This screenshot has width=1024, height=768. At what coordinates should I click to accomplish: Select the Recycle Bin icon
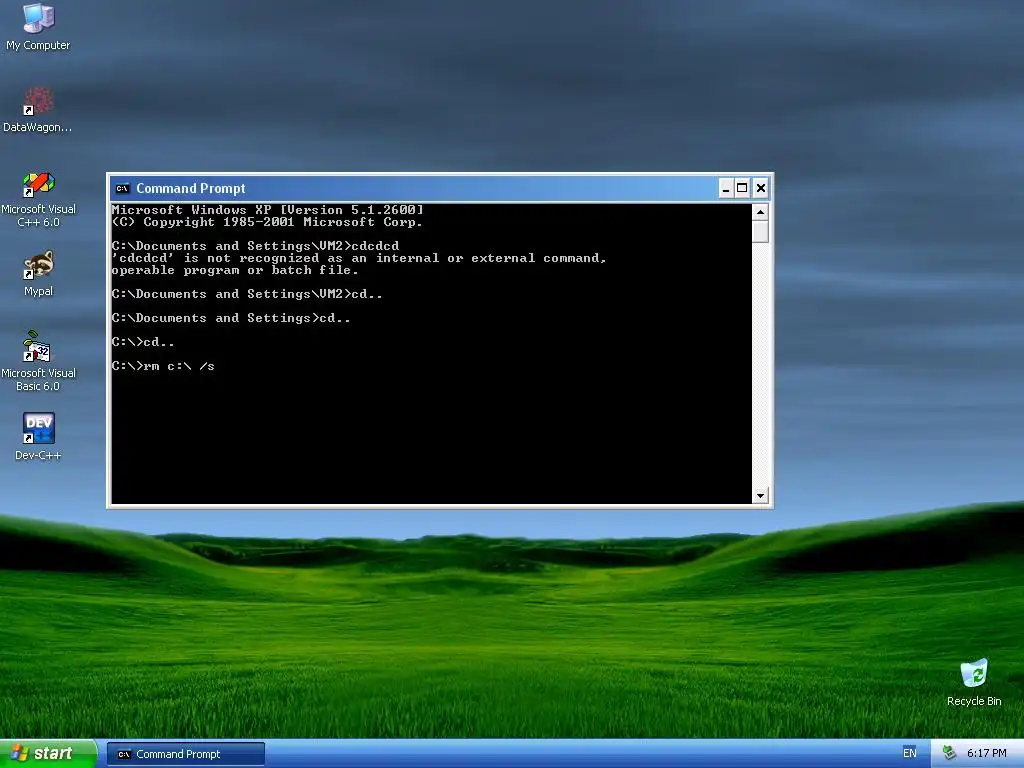point(974,682)
